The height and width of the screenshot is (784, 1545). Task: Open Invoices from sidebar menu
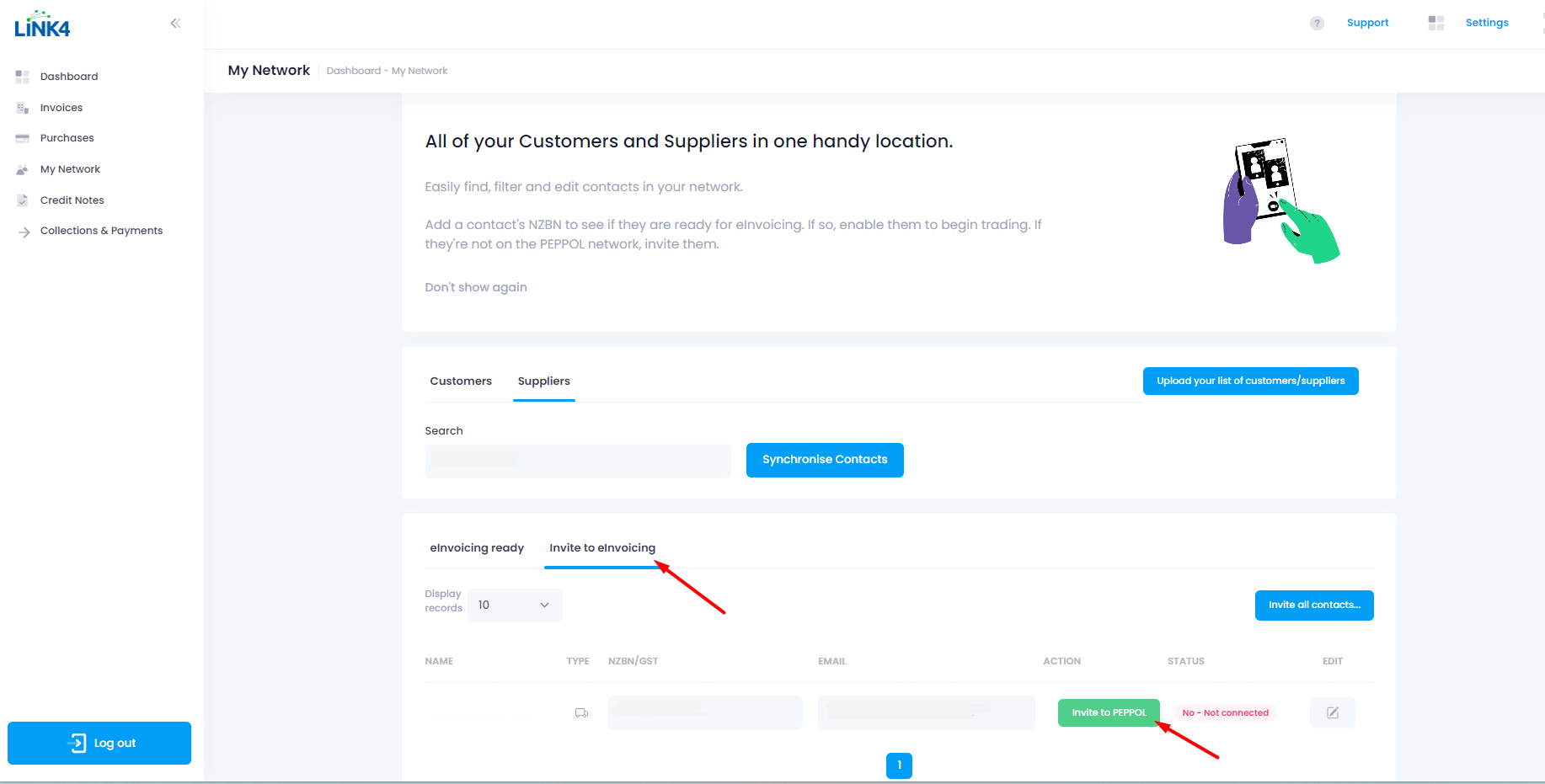coord(61,108)
